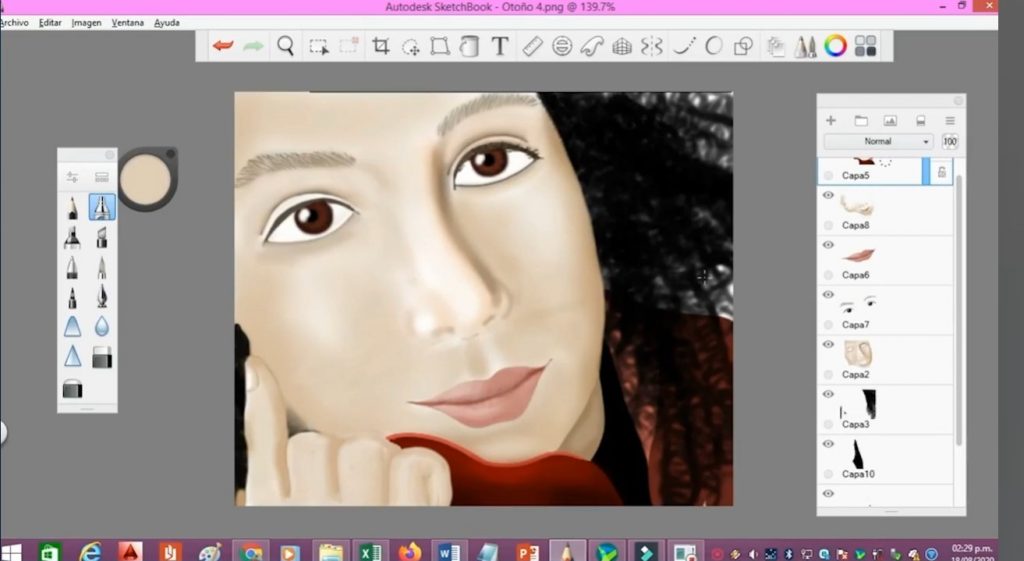Toggle visibility of layer Capa6
1024x561 pixels.
(x=828, y=245)
